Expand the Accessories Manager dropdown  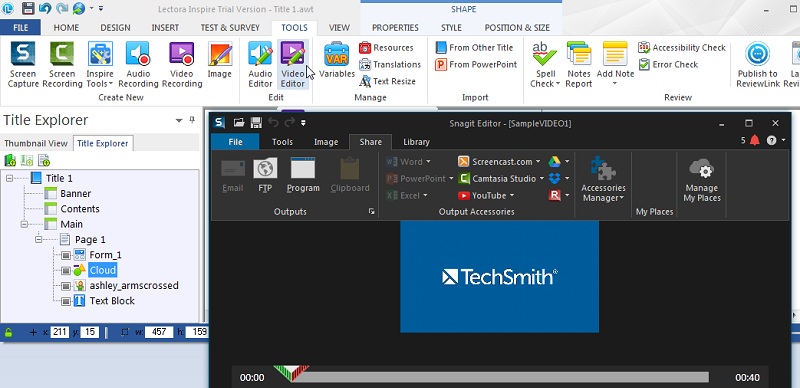(622, 198)
